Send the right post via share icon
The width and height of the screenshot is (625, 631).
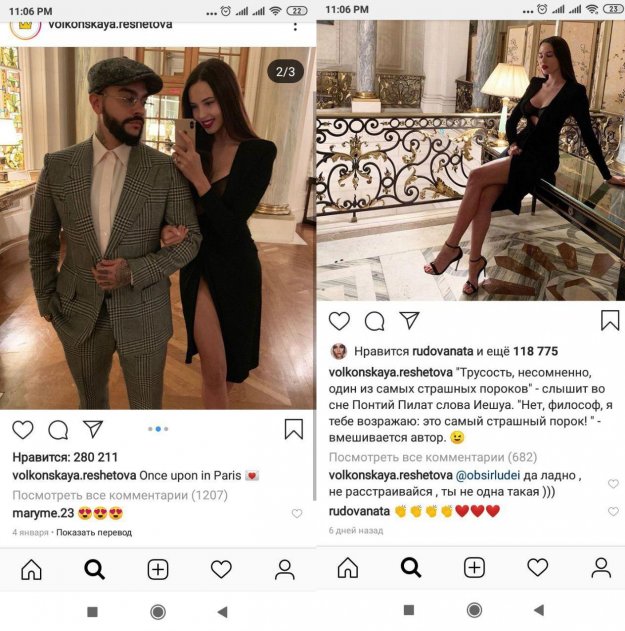409,320
